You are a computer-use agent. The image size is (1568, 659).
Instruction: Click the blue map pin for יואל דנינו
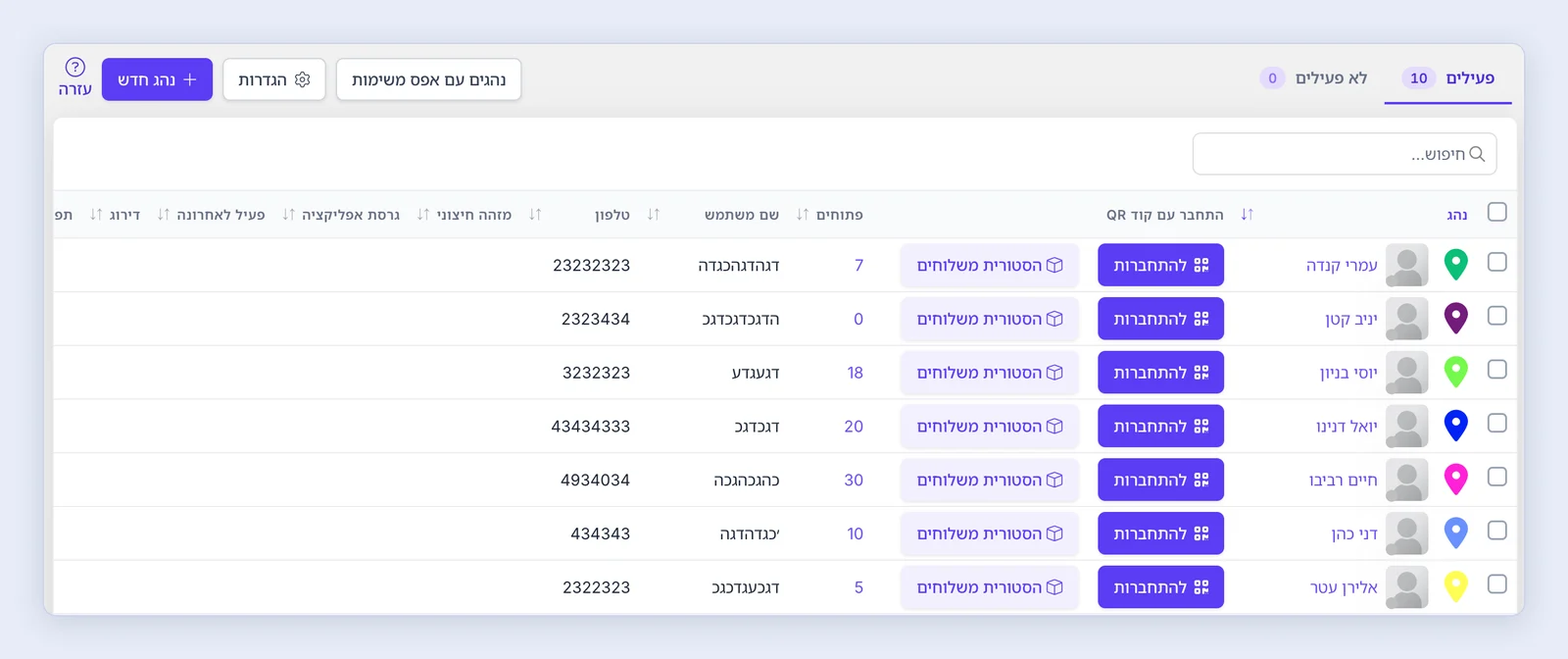tap(1456, 427)
